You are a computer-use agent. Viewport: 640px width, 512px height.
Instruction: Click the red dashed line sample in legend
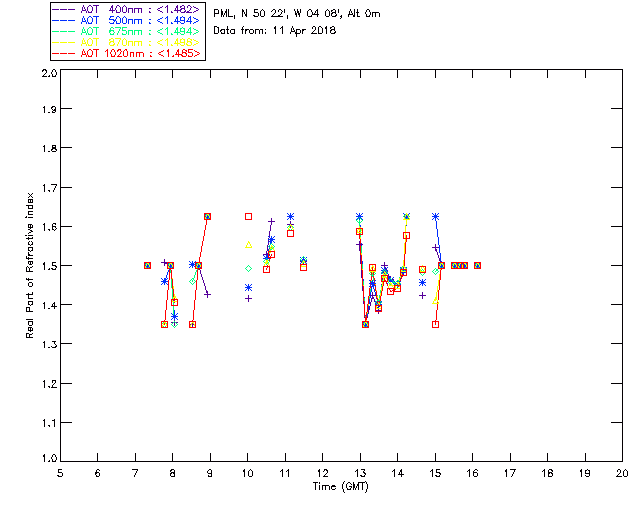64,53
